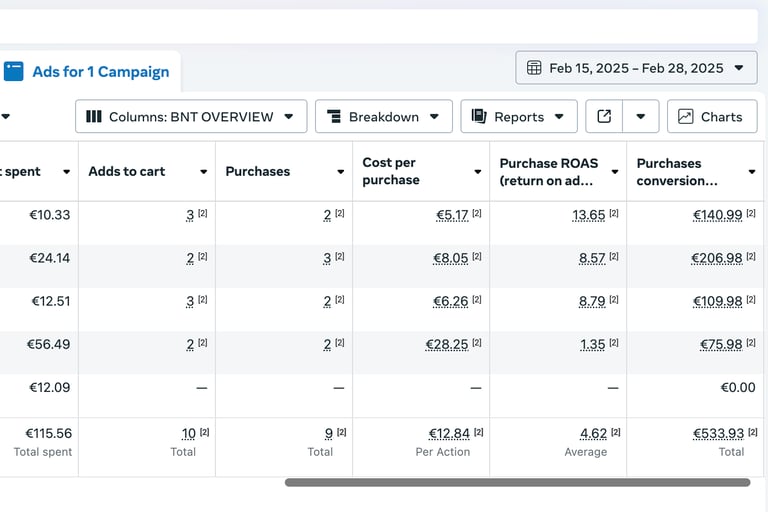Click the 10 total adds to cart
The height and width of the screenshot is (512, 768).
point(189,434)
